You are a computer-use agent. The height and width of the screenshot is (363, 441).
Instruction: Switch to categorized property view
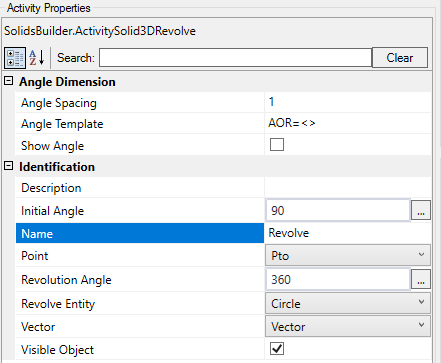(x=15, y=58)
